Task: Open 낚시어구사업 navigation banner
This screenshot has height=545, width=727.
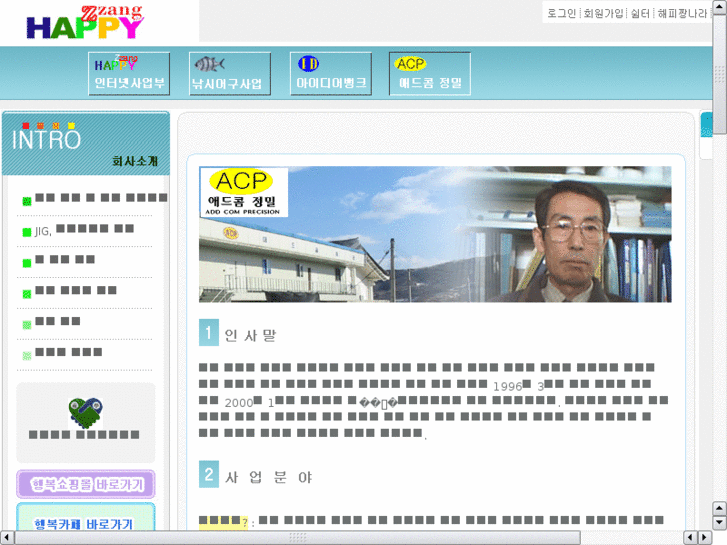Action: [230, 74]
